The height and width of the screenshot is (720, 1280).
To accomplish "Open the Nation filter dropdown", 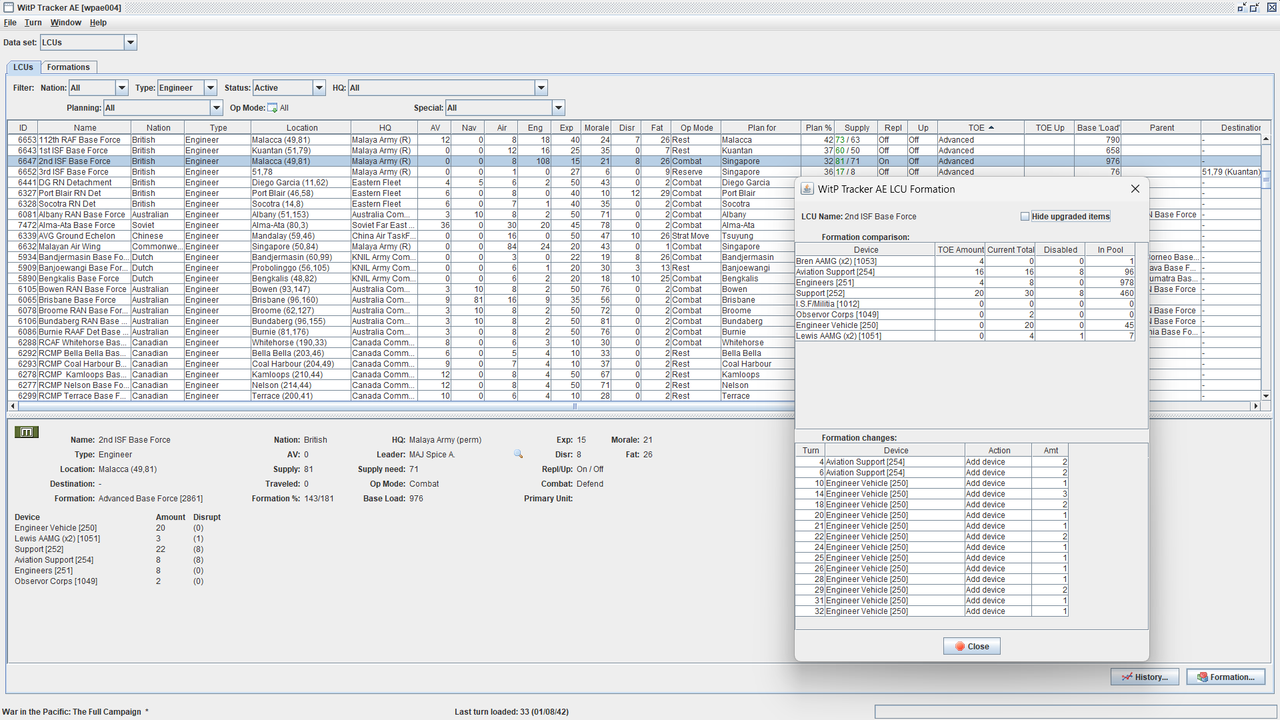I will pyautogui.click(x=122, y=88).
